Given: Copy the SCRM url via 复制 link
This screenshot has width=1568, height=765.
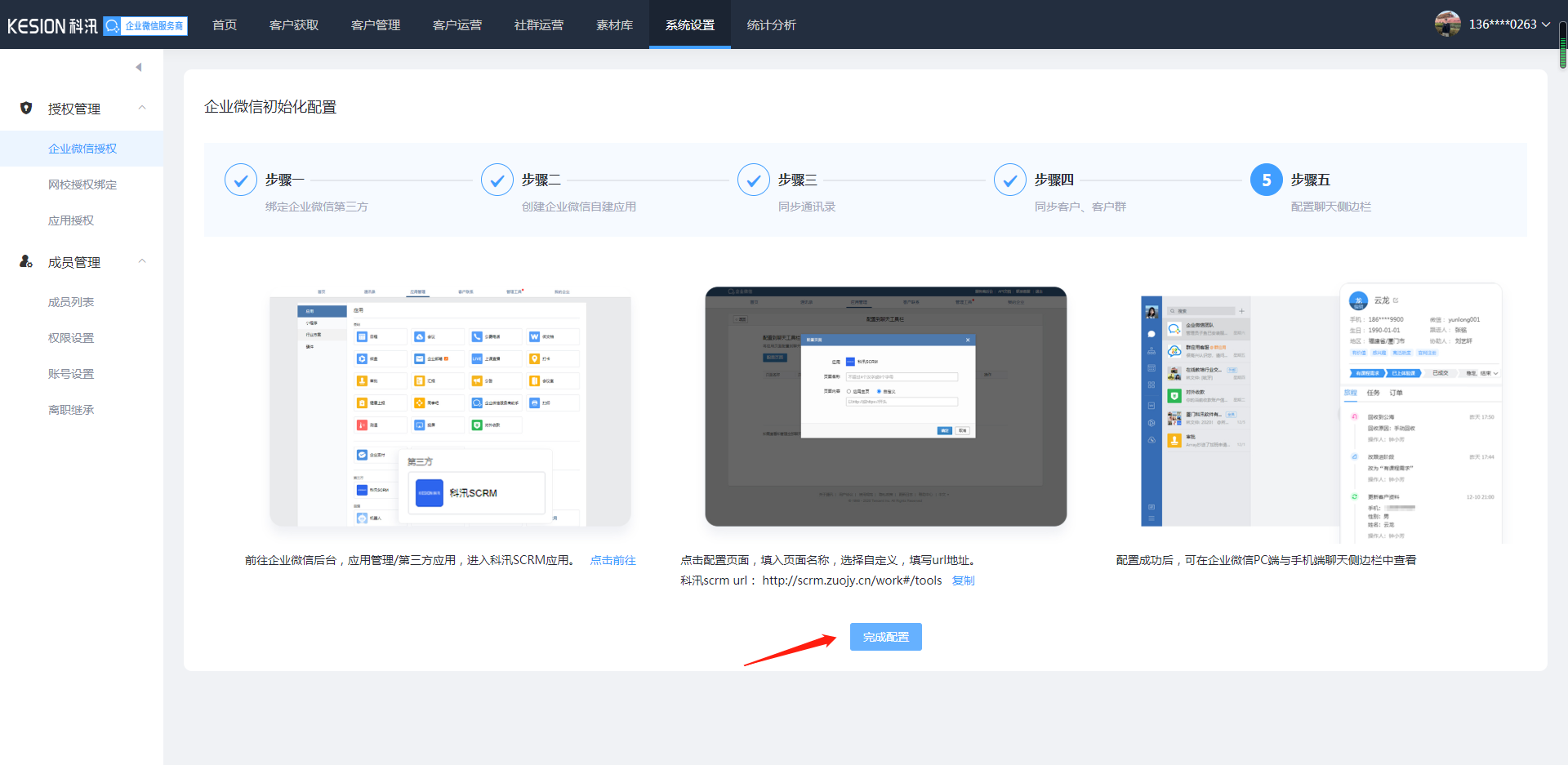Looking at the screenshot, I should pos(963,580).
